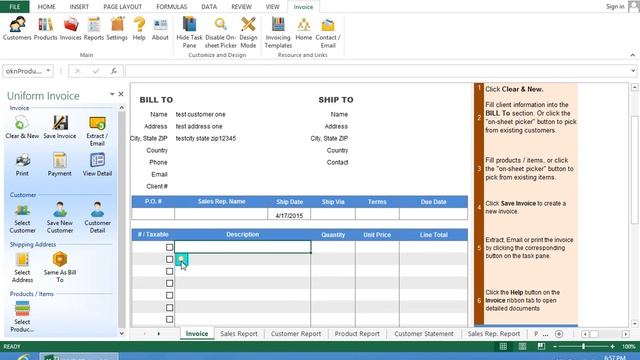Screen dimensions: 640x360
Task: Open the Invoices list button
Action: pyautogui.click(x=71, y=29)
